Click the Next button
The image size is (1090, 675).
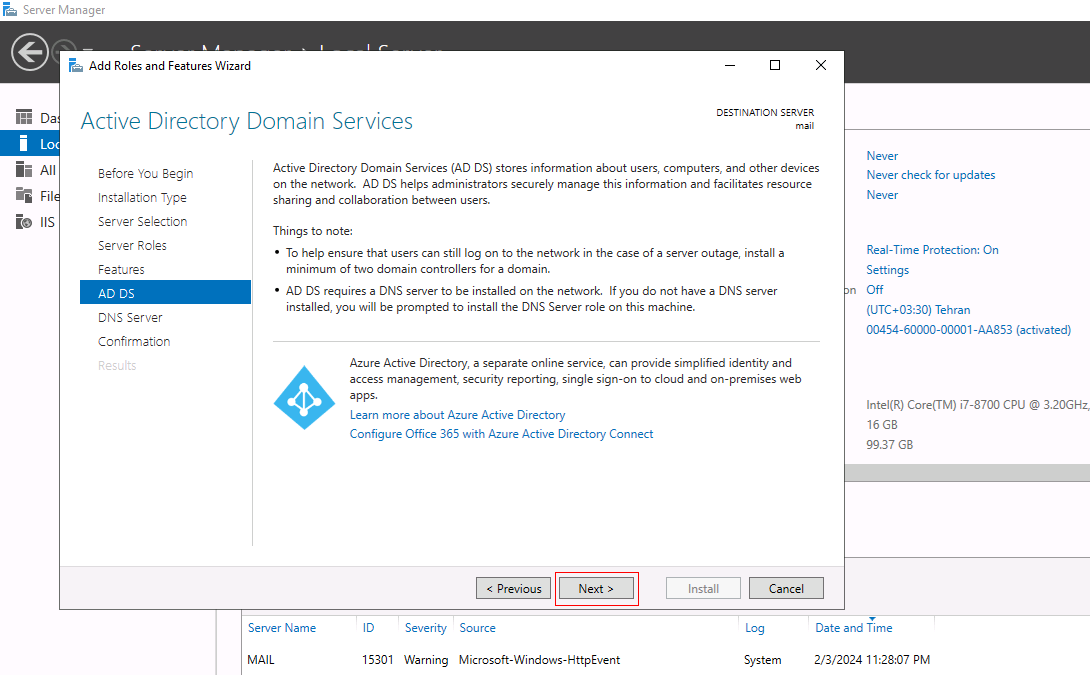[596, 589]
